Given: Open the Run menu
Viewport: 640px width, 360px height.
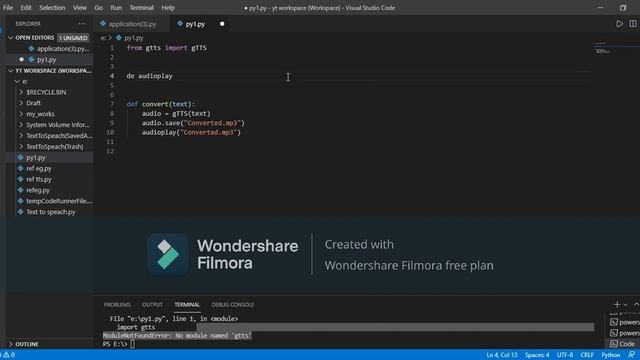Looking at the screenshot, I should [116, 7].
